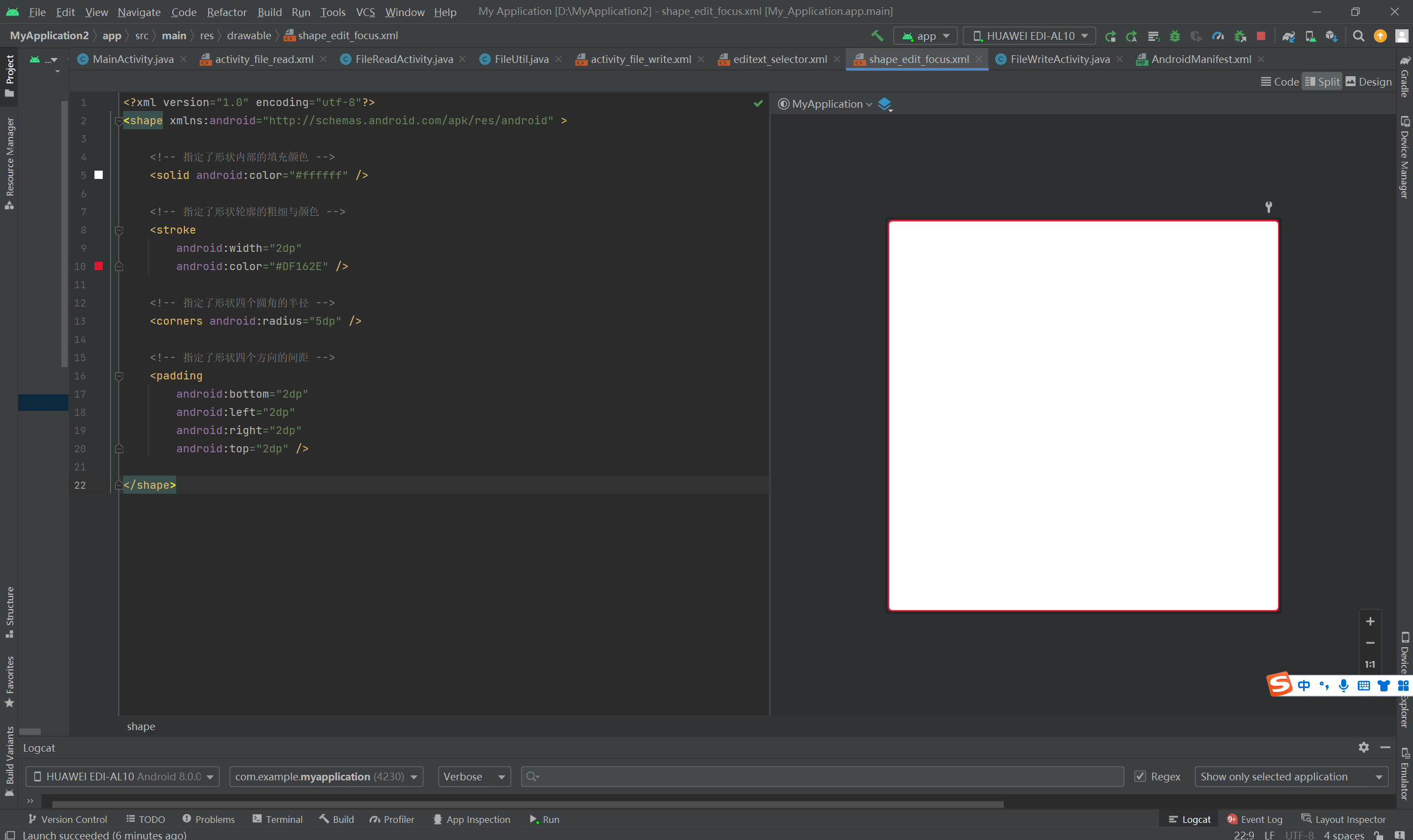The height and width of the screenshot is (840, 1413).
Task: Switch editor to Design view mode
Action: click(1368, 82)
